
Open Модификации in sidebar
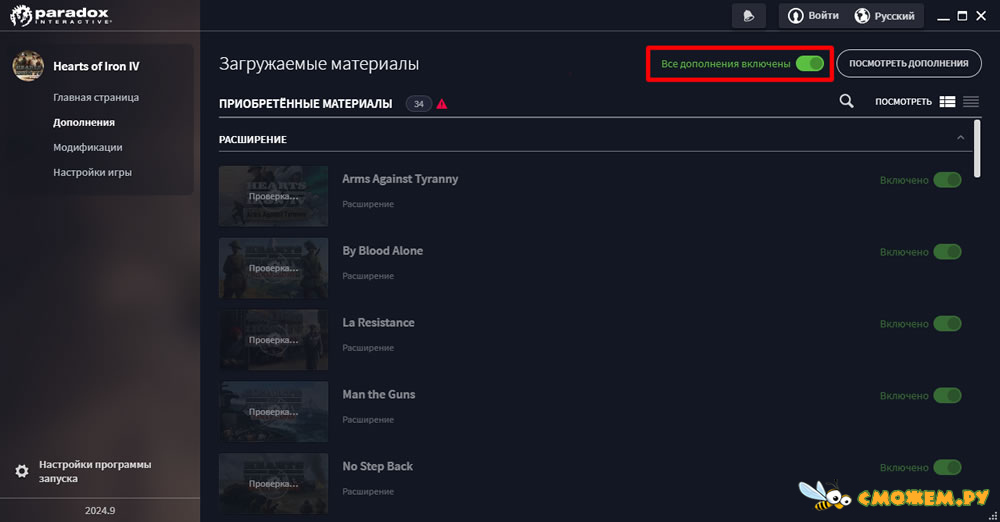click(87, 147)
